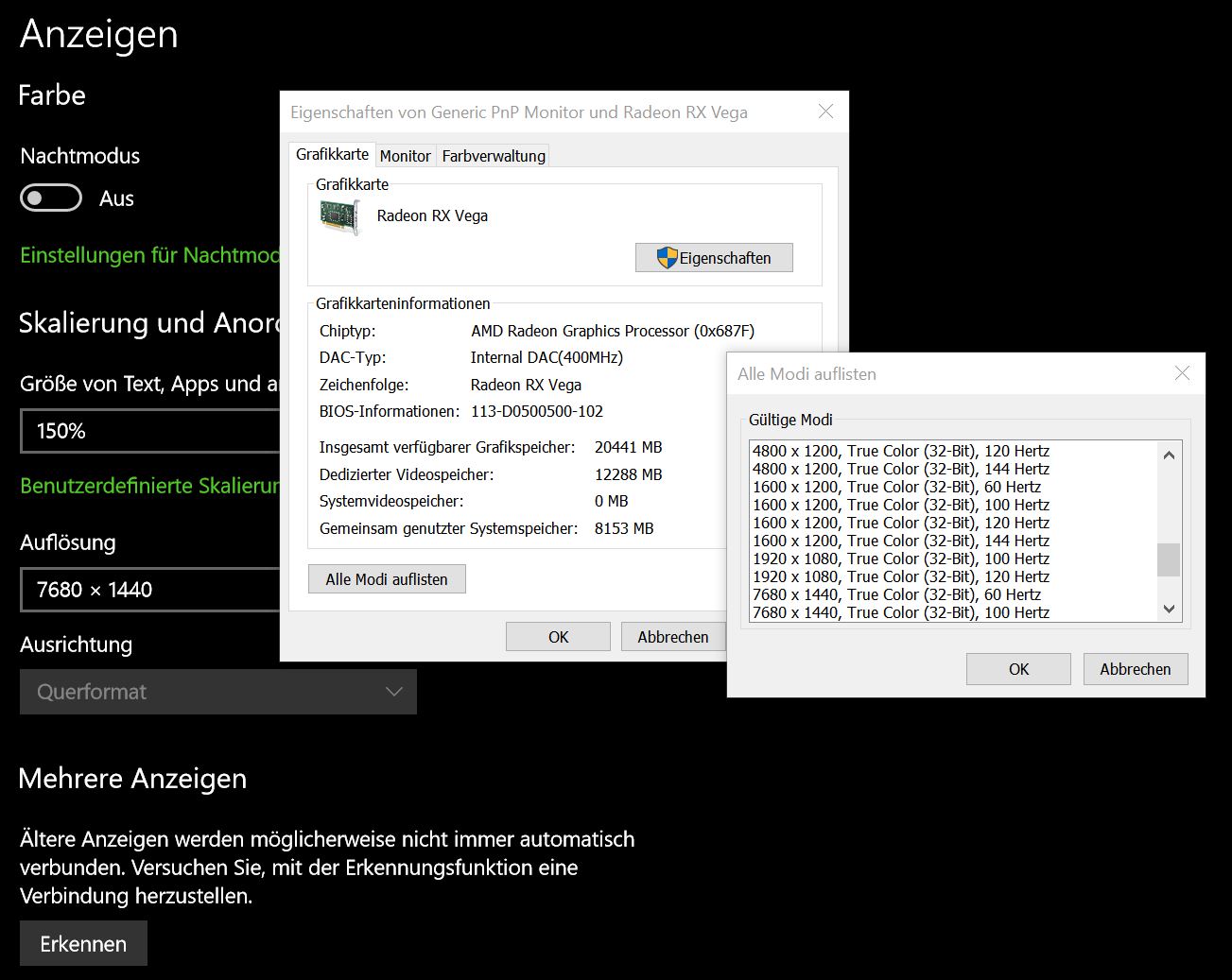
Task: Click the shield Eigenschaften button
Action: click(x=714, y=258)
